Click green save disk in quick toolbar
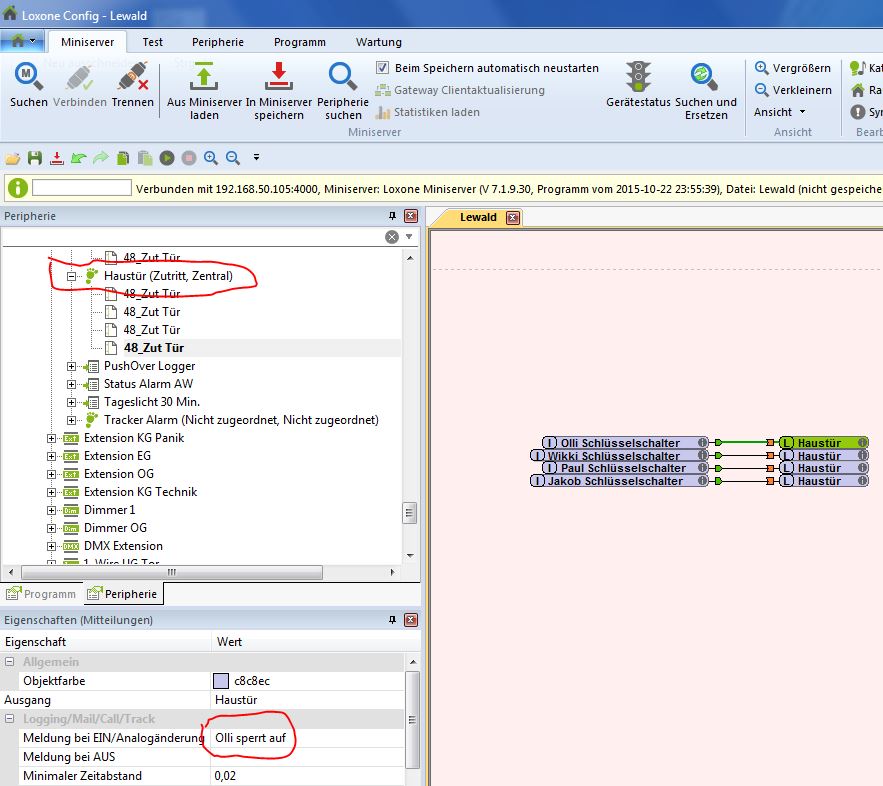The height and width of the screenshot is (786, 883). 35,158
